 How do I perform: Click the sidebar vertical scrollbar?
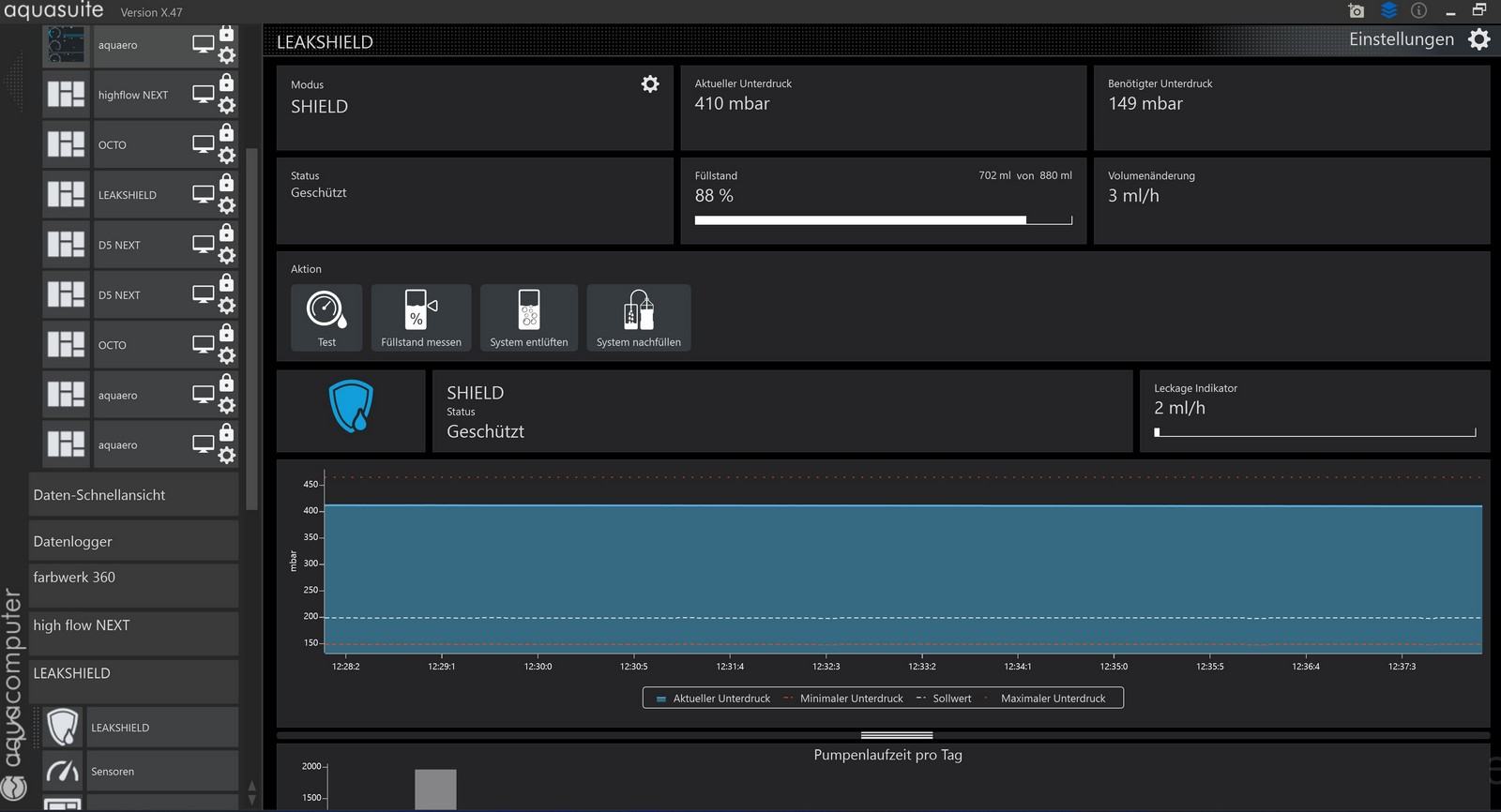pyautogui.click(x=251, y=328)
